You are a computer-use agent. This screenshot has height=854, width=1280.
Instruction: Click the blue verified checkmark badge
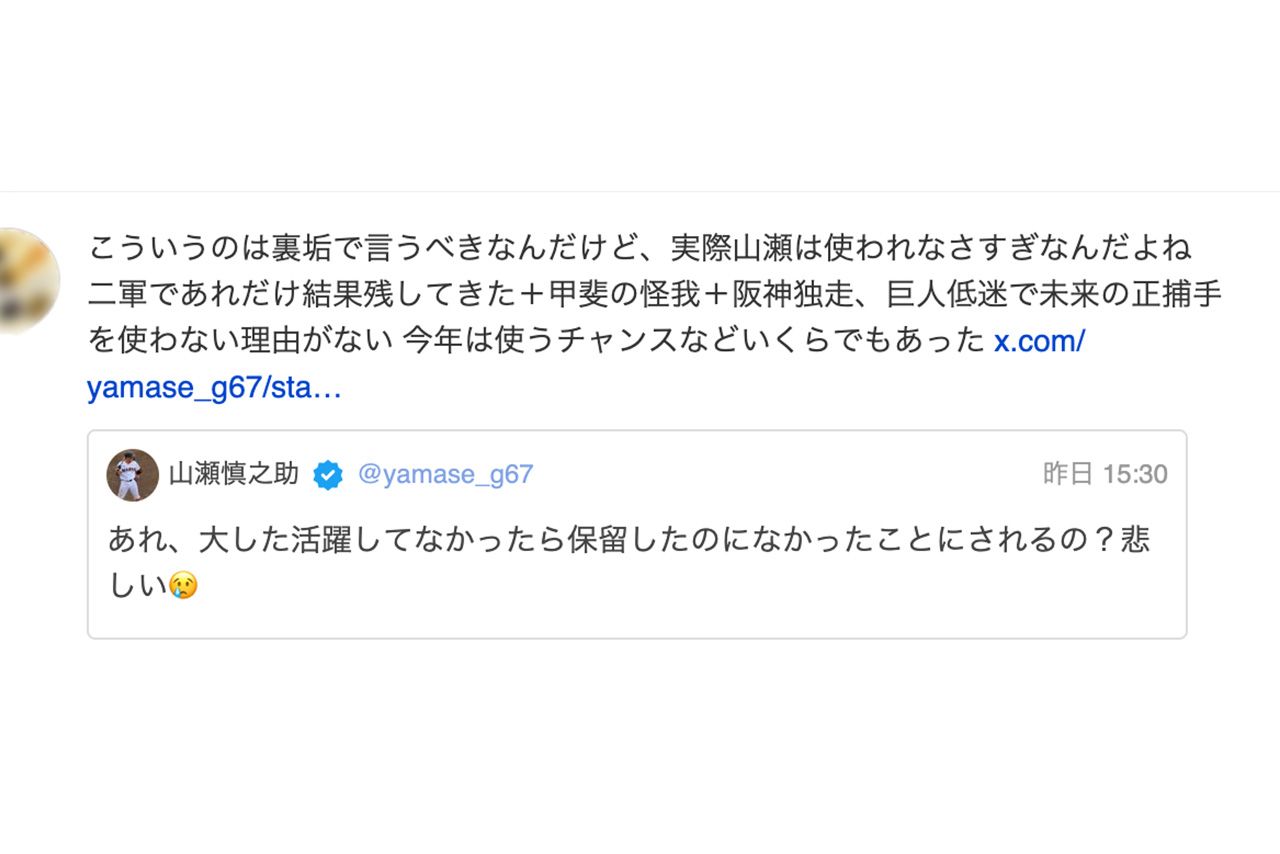(x=326, y=475)
